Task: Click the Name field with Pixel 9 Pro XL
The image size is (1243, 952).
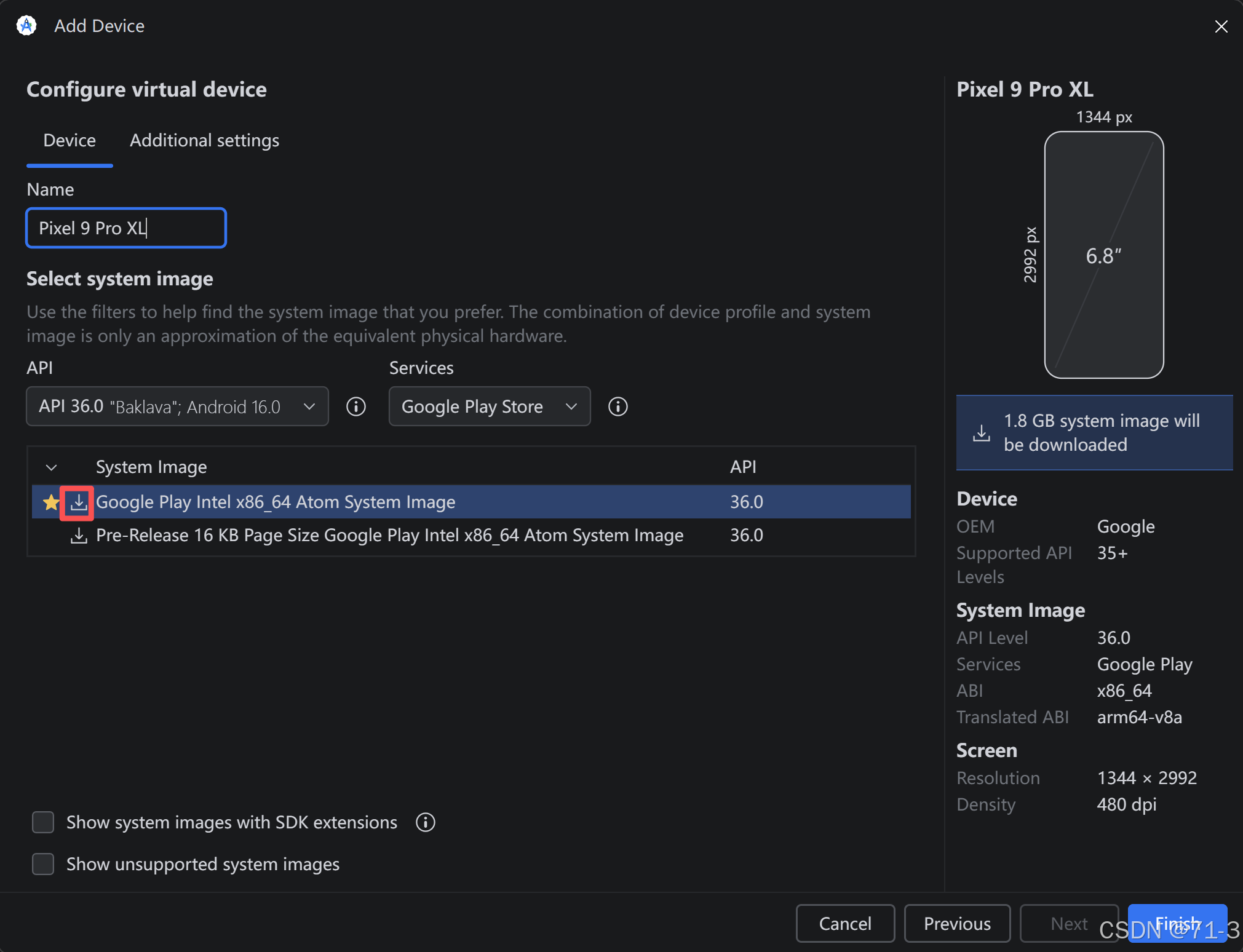Action: 126,228
